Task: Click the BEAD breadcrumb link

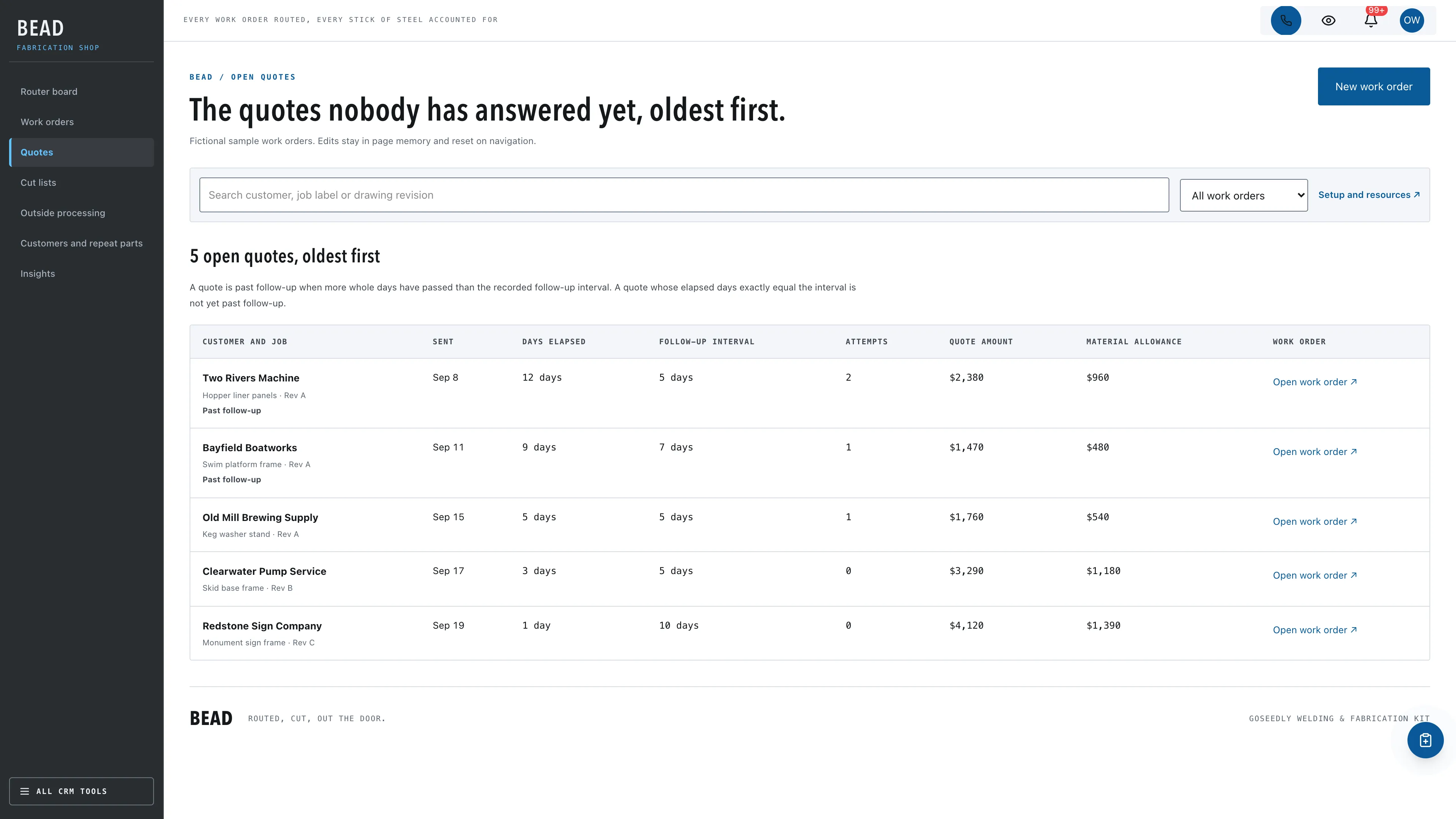Action: 201,77
